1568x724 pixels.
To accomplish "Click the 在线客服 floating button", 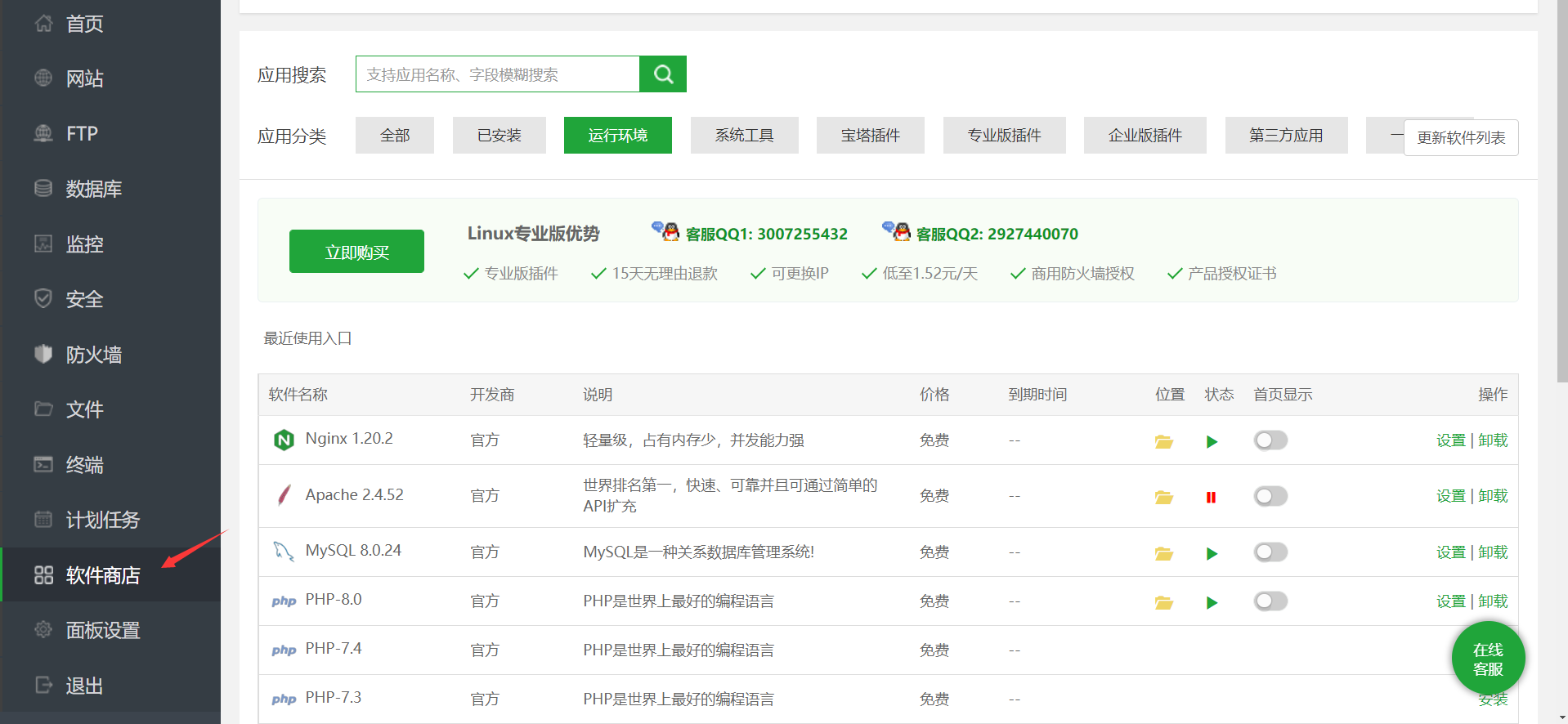I will [1488, 659].
